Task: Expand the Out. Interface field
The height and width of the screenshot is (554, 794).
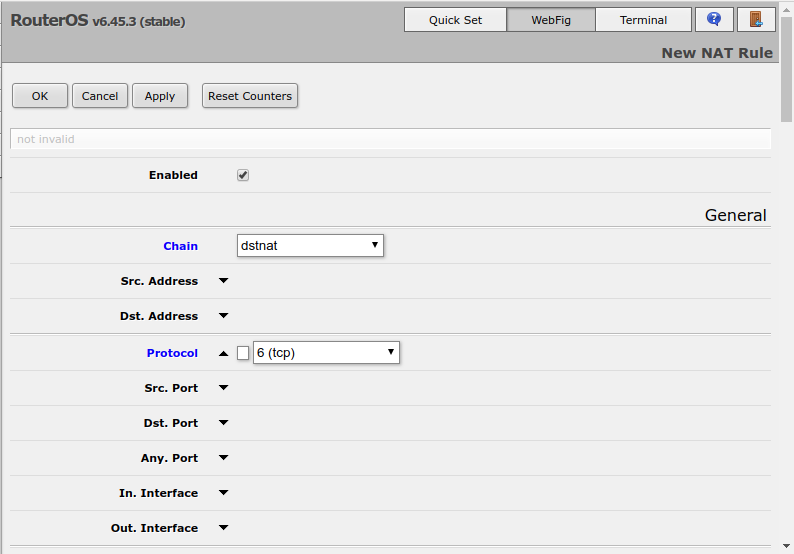Action: click(223, 527)
